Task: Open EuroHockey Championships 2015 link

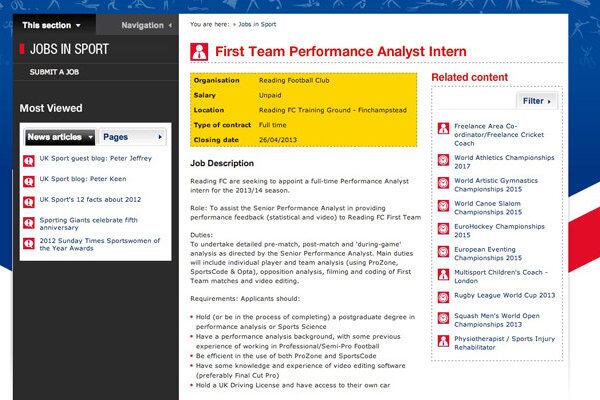Action: [x=499, y=230]
